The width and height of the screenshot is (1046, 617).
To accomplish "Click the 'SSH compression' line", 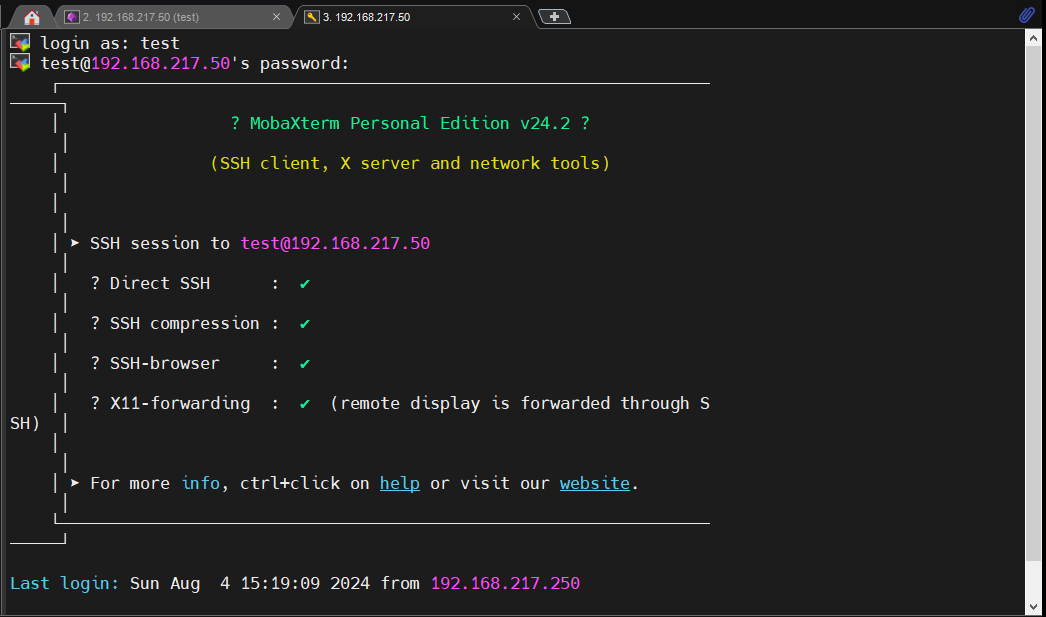I will (x=200, y=324).
